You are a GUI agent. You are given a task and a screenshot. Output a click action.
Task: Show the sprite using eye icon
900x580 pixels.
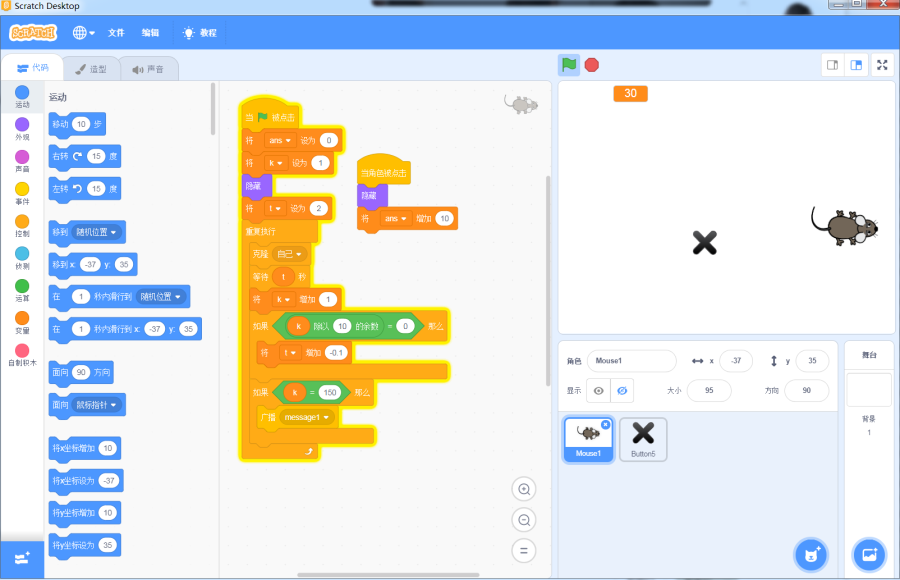pos(598,391)
